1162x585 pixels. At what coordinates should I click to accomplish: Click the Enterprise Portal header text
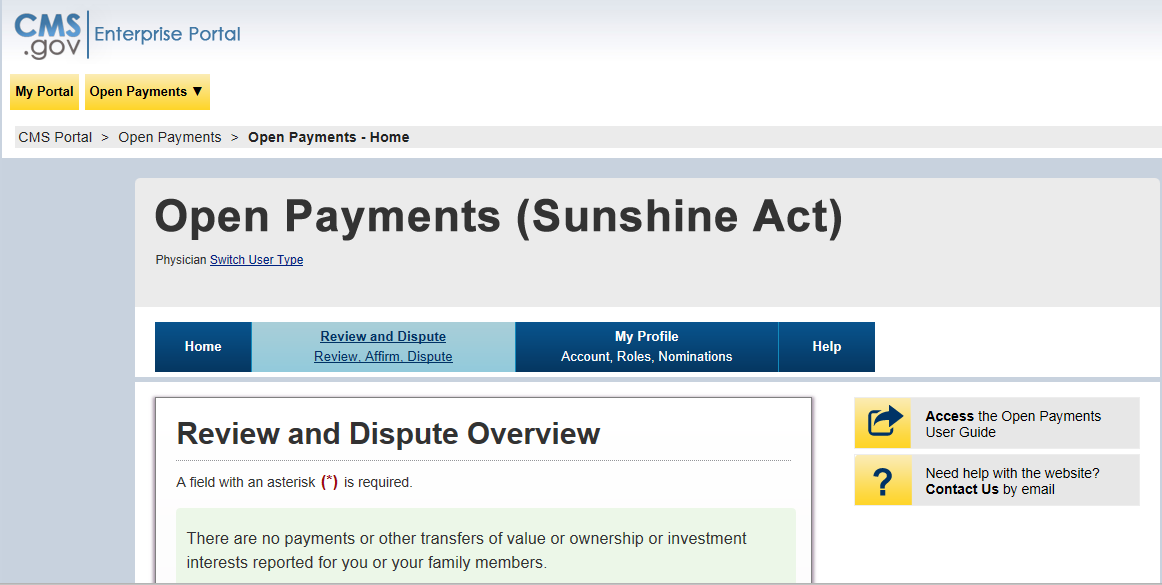click(167, 34)
